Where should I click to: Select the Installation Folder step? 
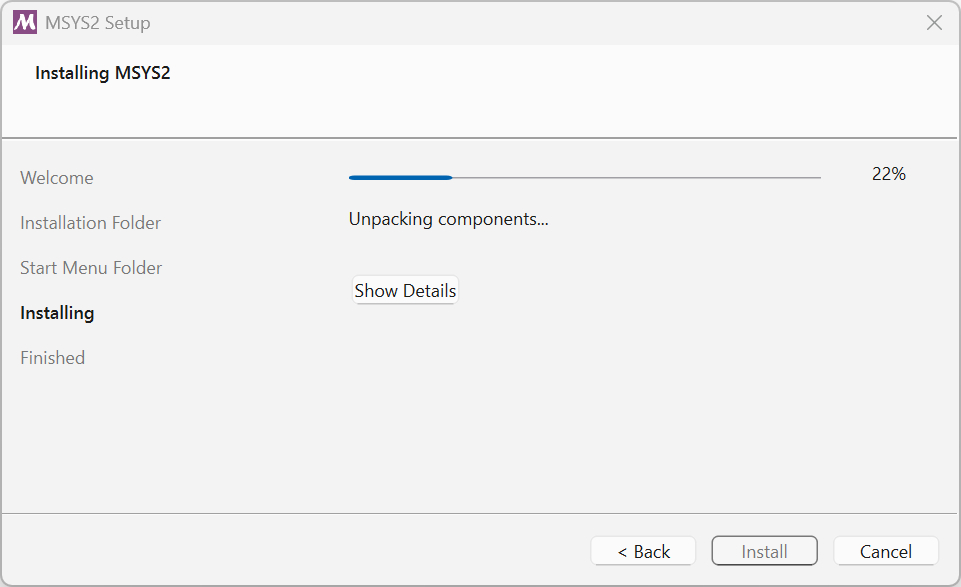coord(90,223)
